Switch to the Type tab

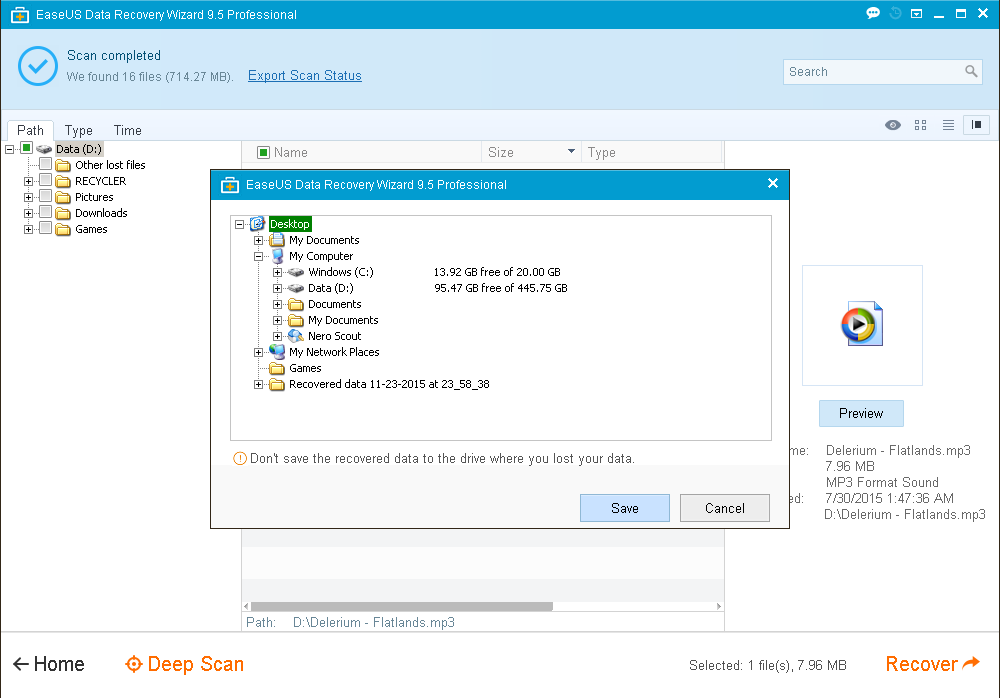click(x=78, y=130)
